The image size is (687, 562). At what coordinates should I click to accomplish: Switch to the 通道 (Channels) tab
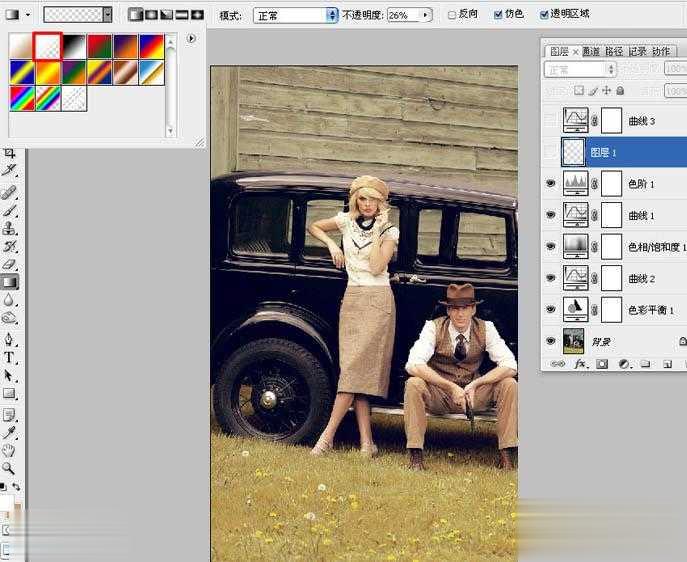pyautogui.click(x=591, y=51)
